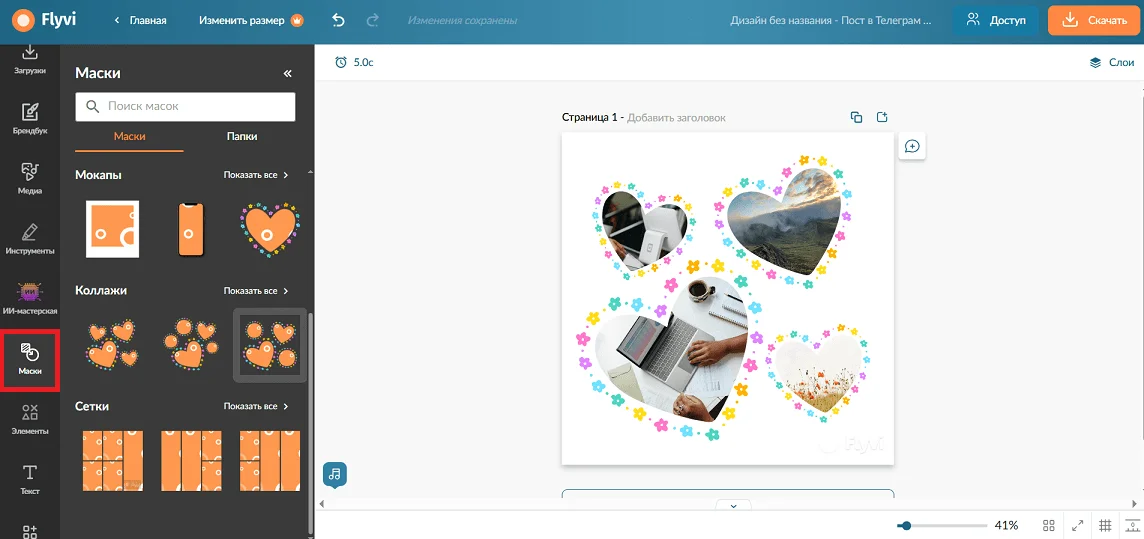Open the Элементы sidebar panel
This screenshot has width=1144, height=539.
coord(30,419)
